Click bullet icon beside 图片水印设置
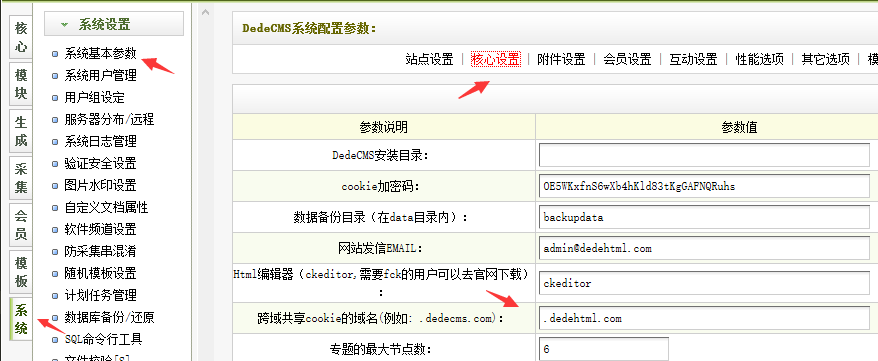This screenshot has height=361, width=878. (54, 186)
